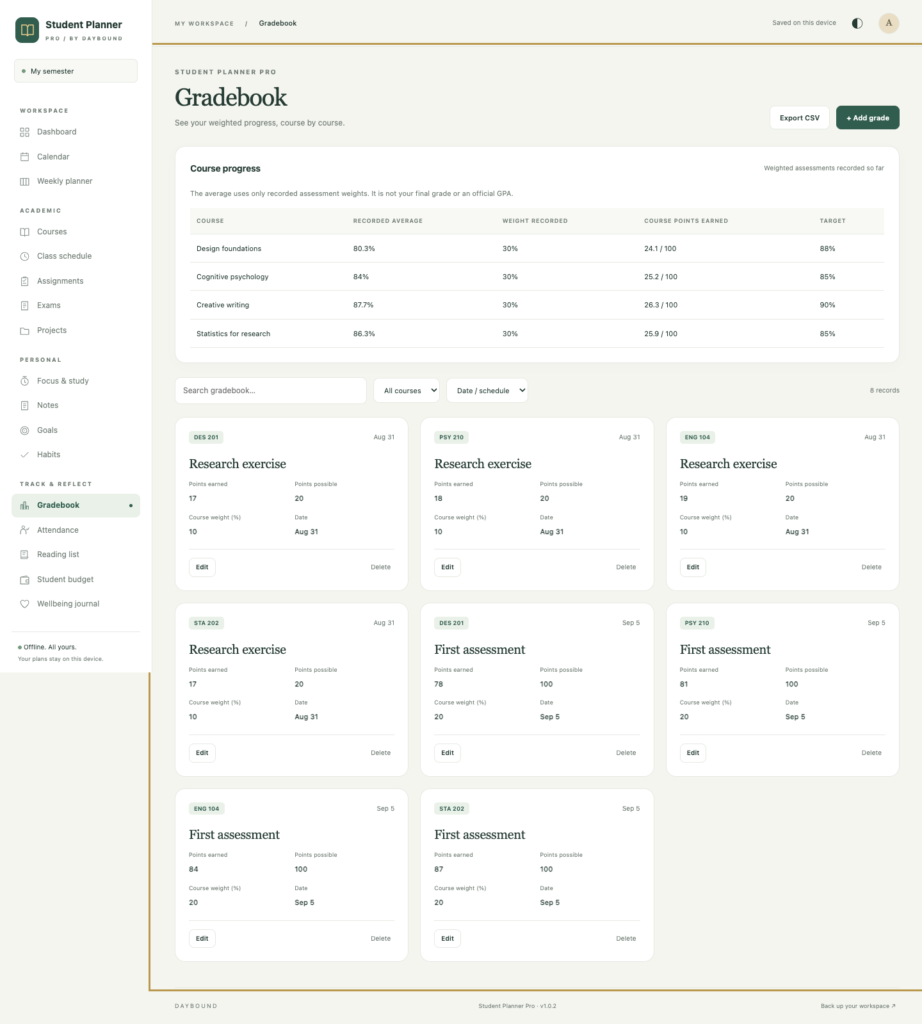This screenshot has width=922, height=1024.
Task: Click the Student Planner book logo icon
Action: [27, 30]
